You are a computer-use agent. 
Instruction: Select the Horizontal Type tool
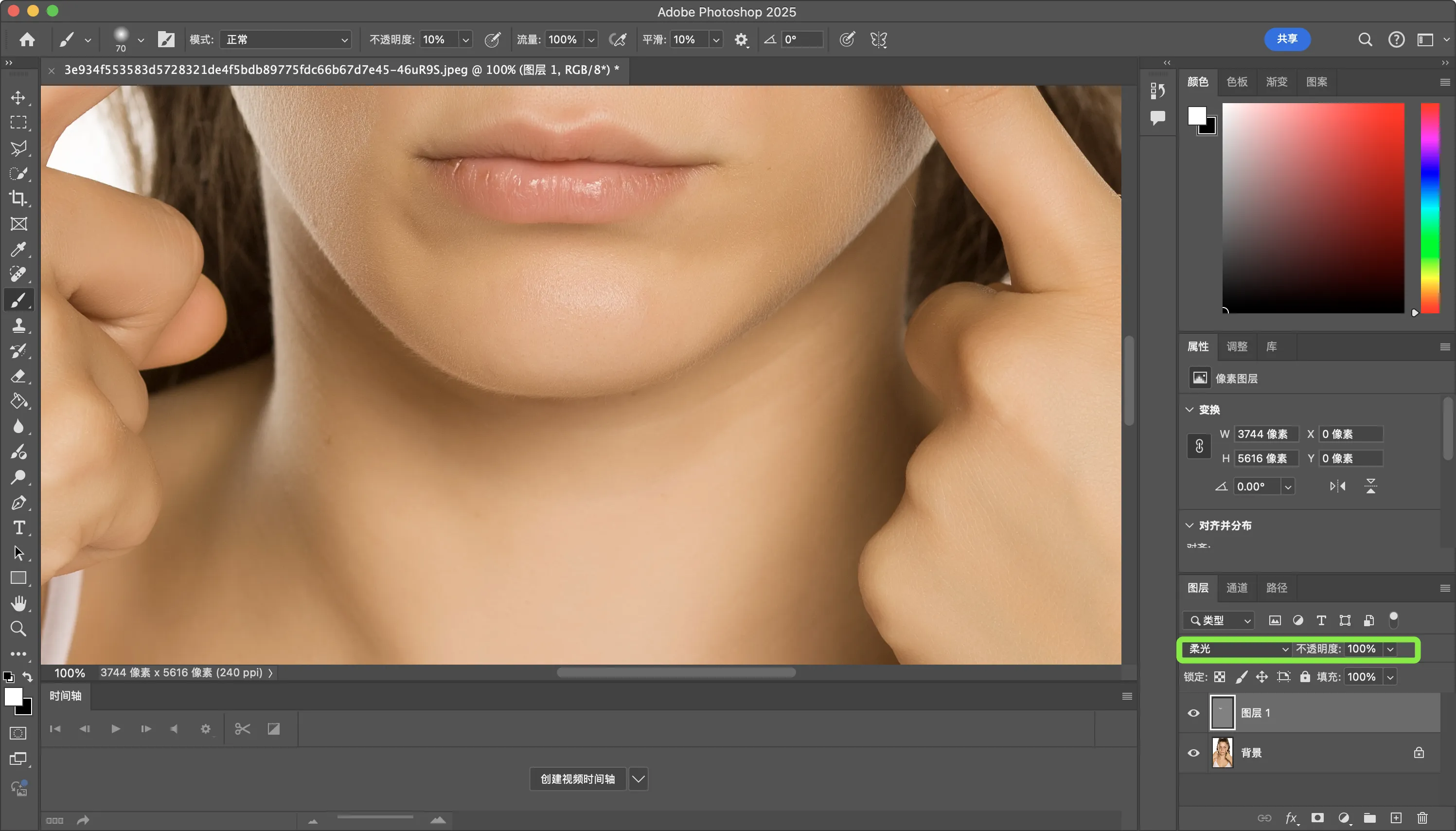pyautogui.click(x=18, y=527)
